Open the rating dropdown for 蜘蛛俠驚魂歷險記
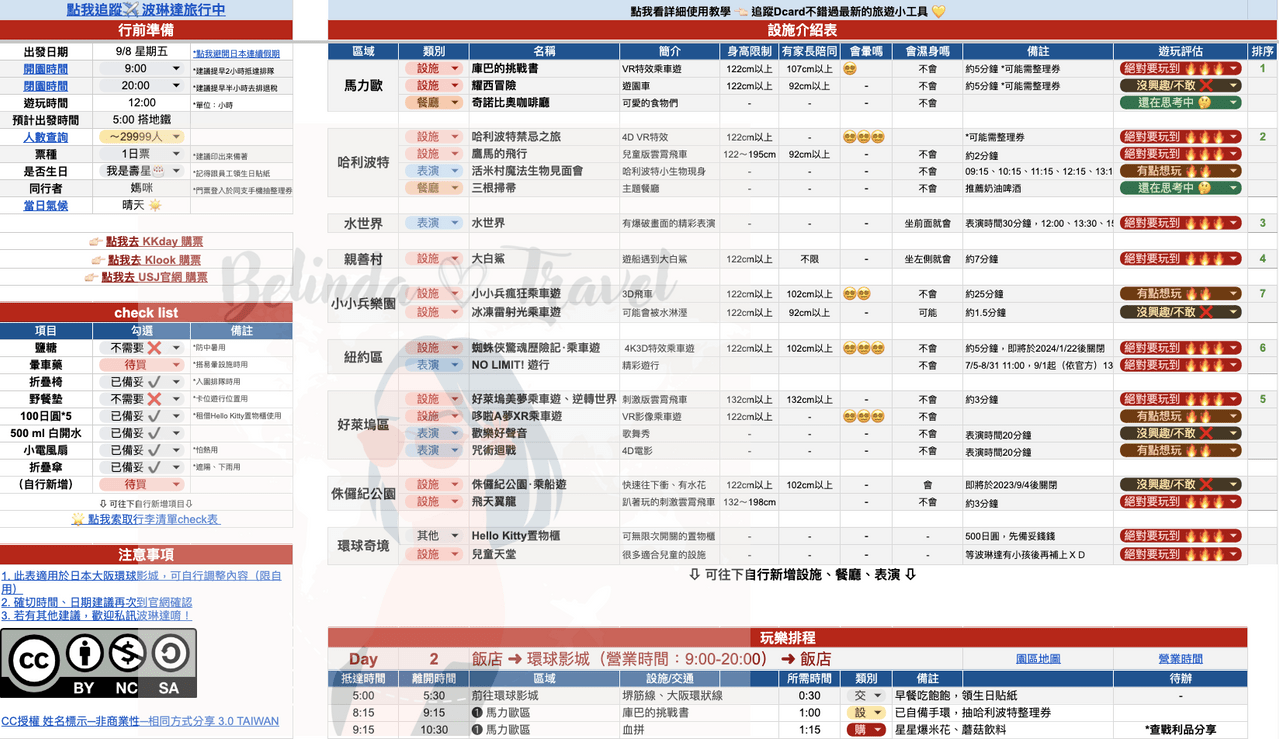The height and width of the screenshot is (739, 1279). tap(1180, 348)
